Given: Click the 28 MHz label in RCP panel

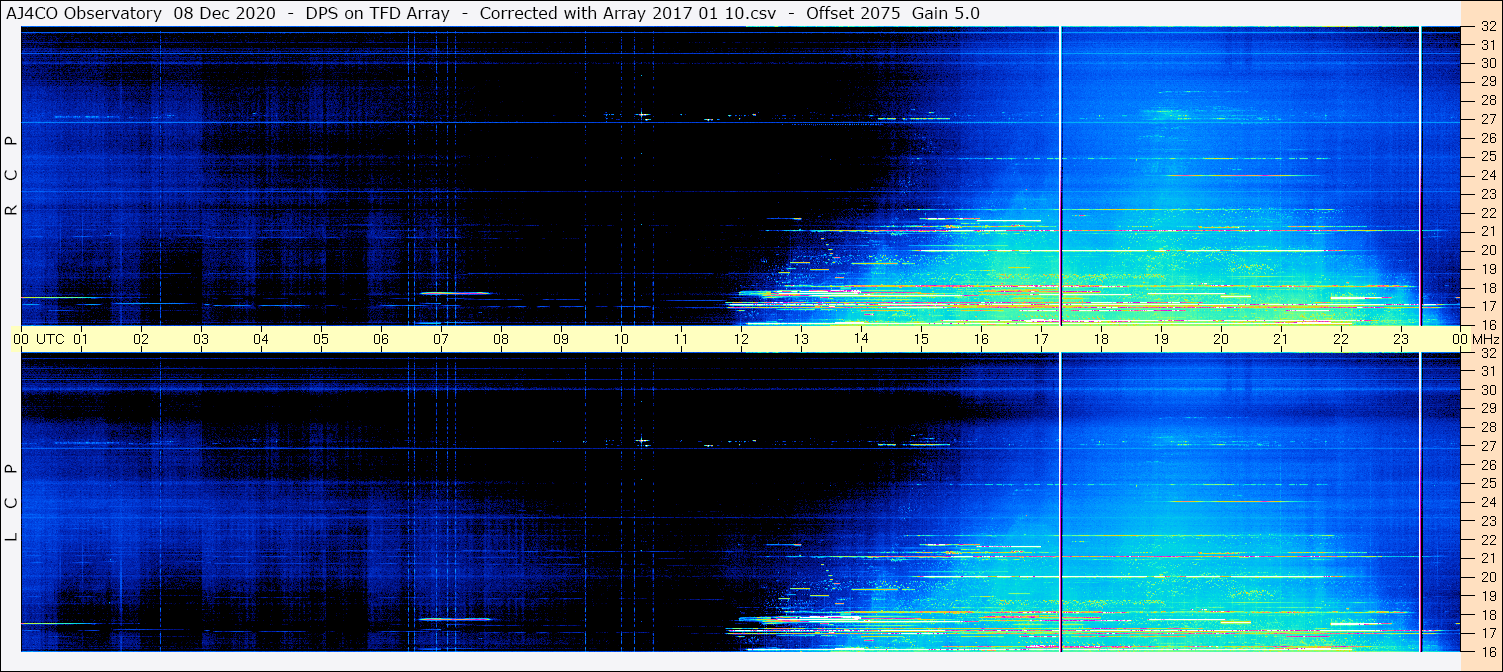Looking at the screenshot, I should pyautogui.click(x=1487, y=100).
